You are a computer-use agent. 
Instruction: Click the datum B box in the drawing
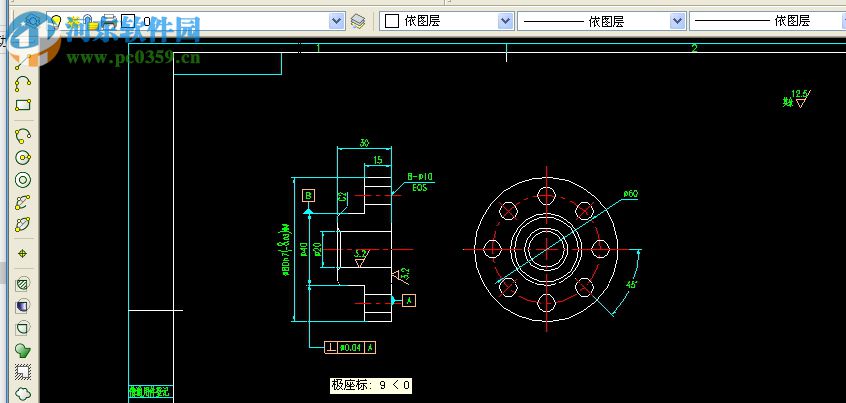308,195
